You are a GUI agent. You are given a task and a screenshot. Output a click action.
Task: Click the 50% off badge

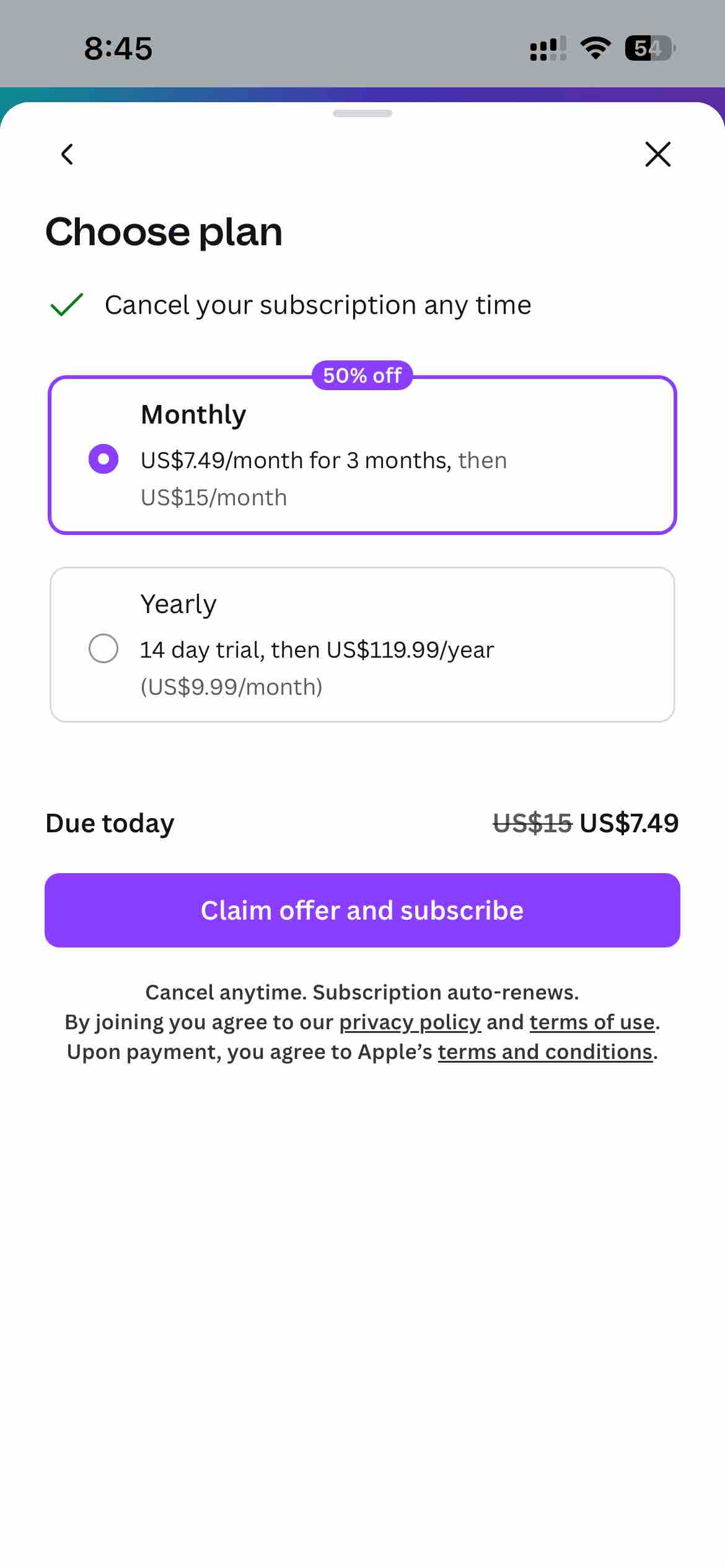click(x=362, y=375)
